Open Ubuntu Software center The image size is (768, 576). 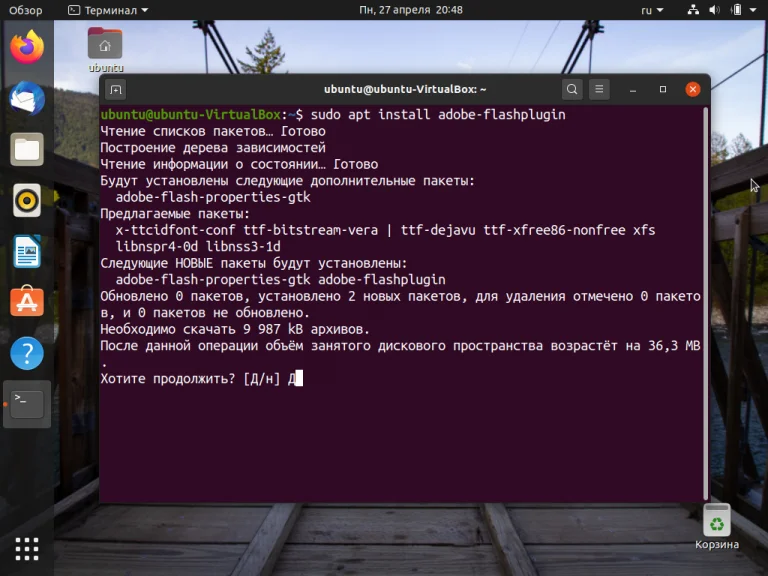[x=27, y=302]
